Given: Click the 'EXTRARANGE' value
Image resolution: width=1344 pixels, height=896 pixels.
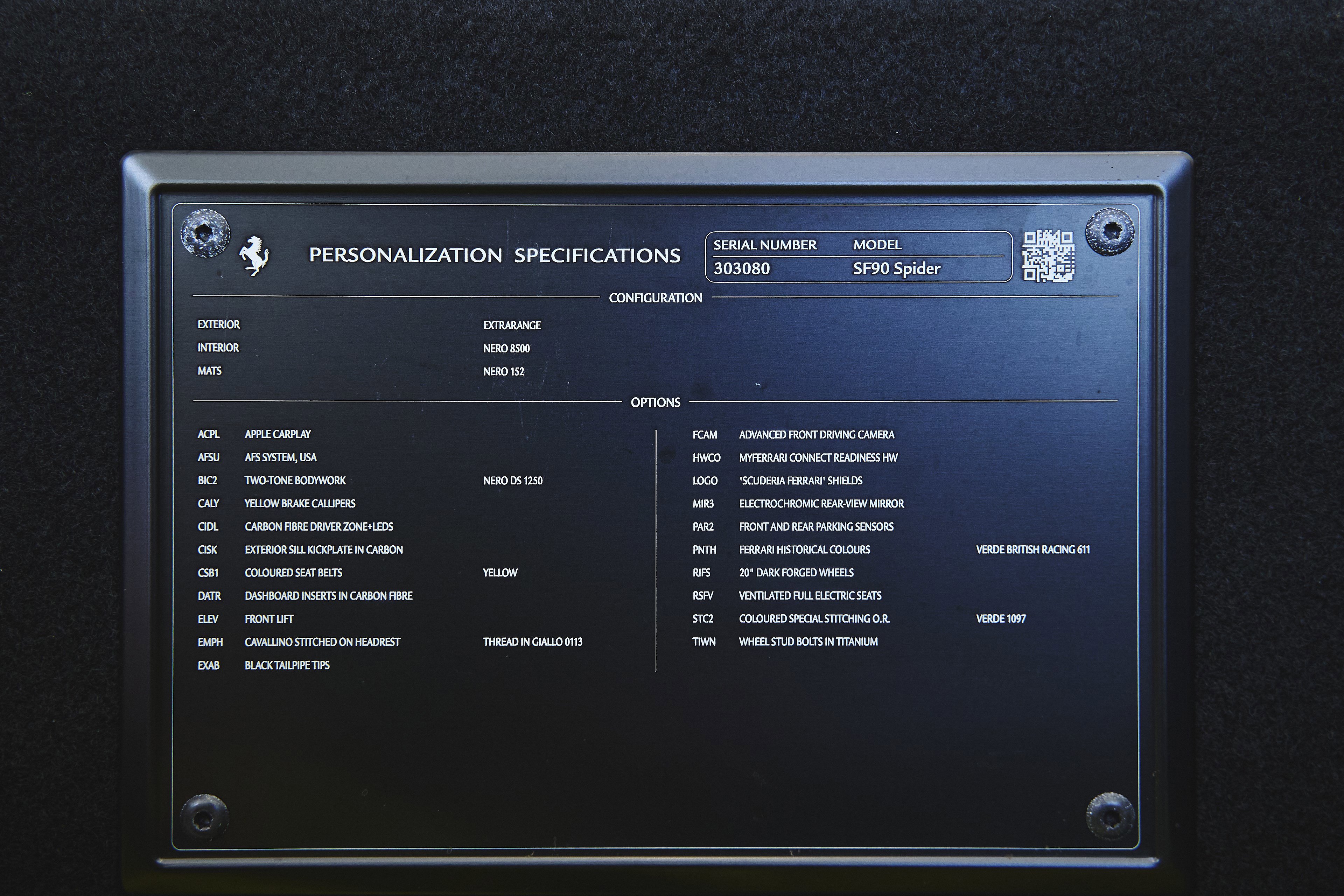Looking at the screenshot, I should [512, 325].
